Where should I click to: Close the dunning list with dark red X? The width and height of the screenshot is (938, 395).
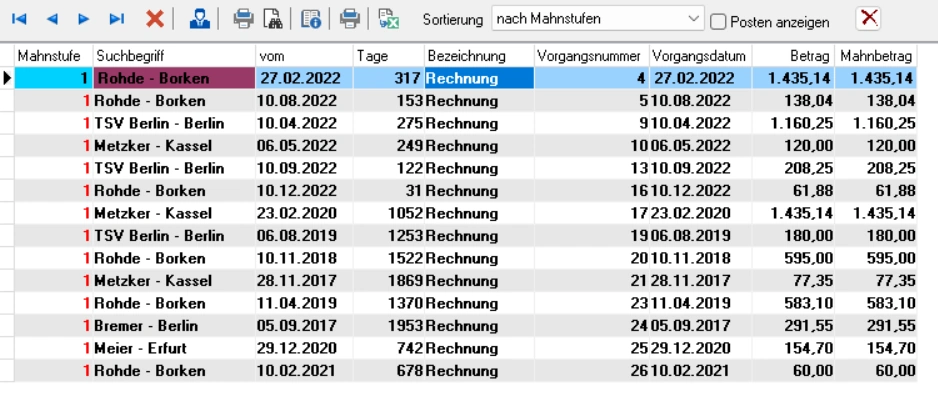(868, 19)
